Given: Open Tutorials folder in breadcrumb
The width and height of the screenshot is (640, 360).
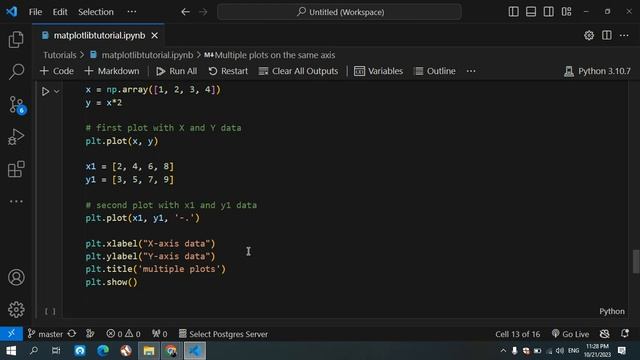Looking at the screenshot, I should coord(60,55).
